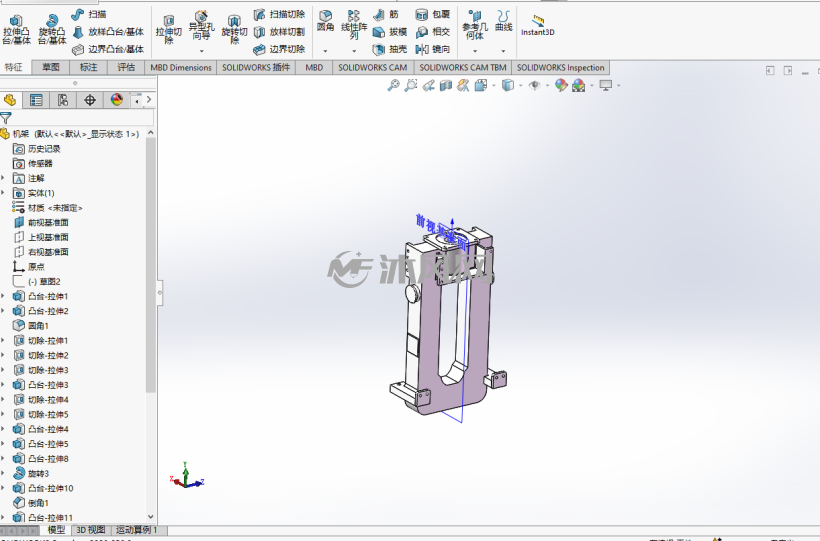Image resolution: width=820 pixels, height=541 pixels.
Task: Select the 旋转切除 revolved cut tool
Action: pos(234,29)
